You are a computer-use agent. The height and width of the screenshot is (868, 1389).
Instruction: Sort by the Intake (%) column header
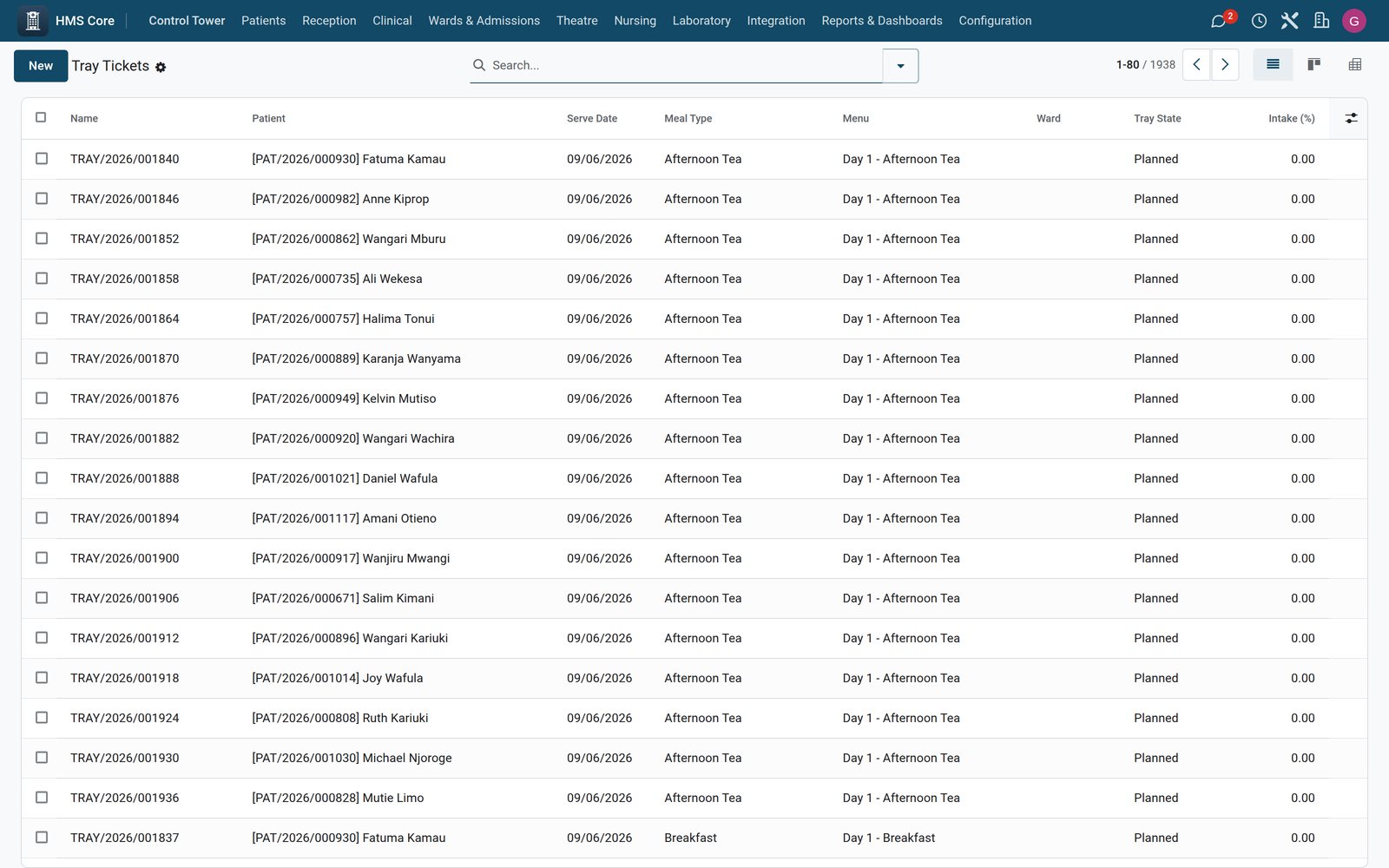(1291, 119)
